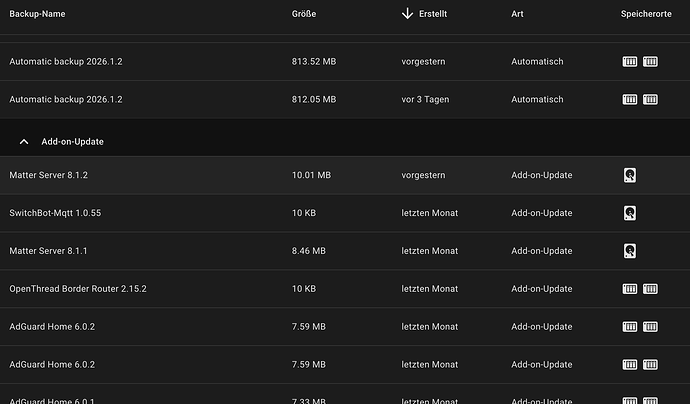Viewport: 690px width, 404px height.
Task: Open Matter Server 8.1.1 backup entry
Action: click(345, 251)
